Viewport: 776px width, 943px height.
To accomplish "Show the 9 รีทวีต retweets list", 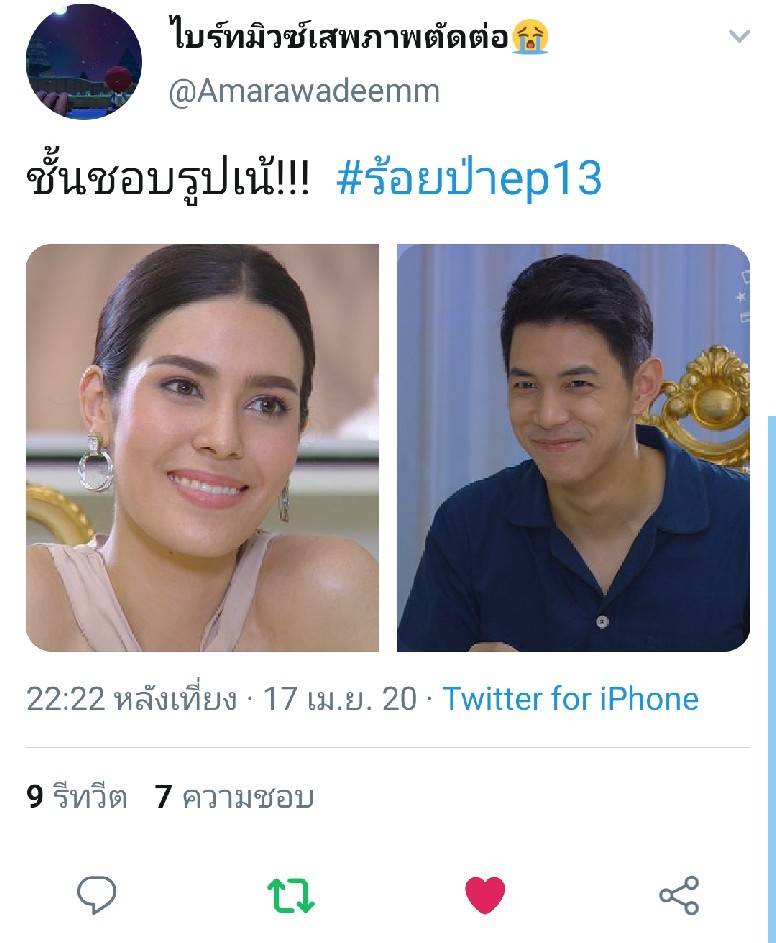I will coord(76,797).
